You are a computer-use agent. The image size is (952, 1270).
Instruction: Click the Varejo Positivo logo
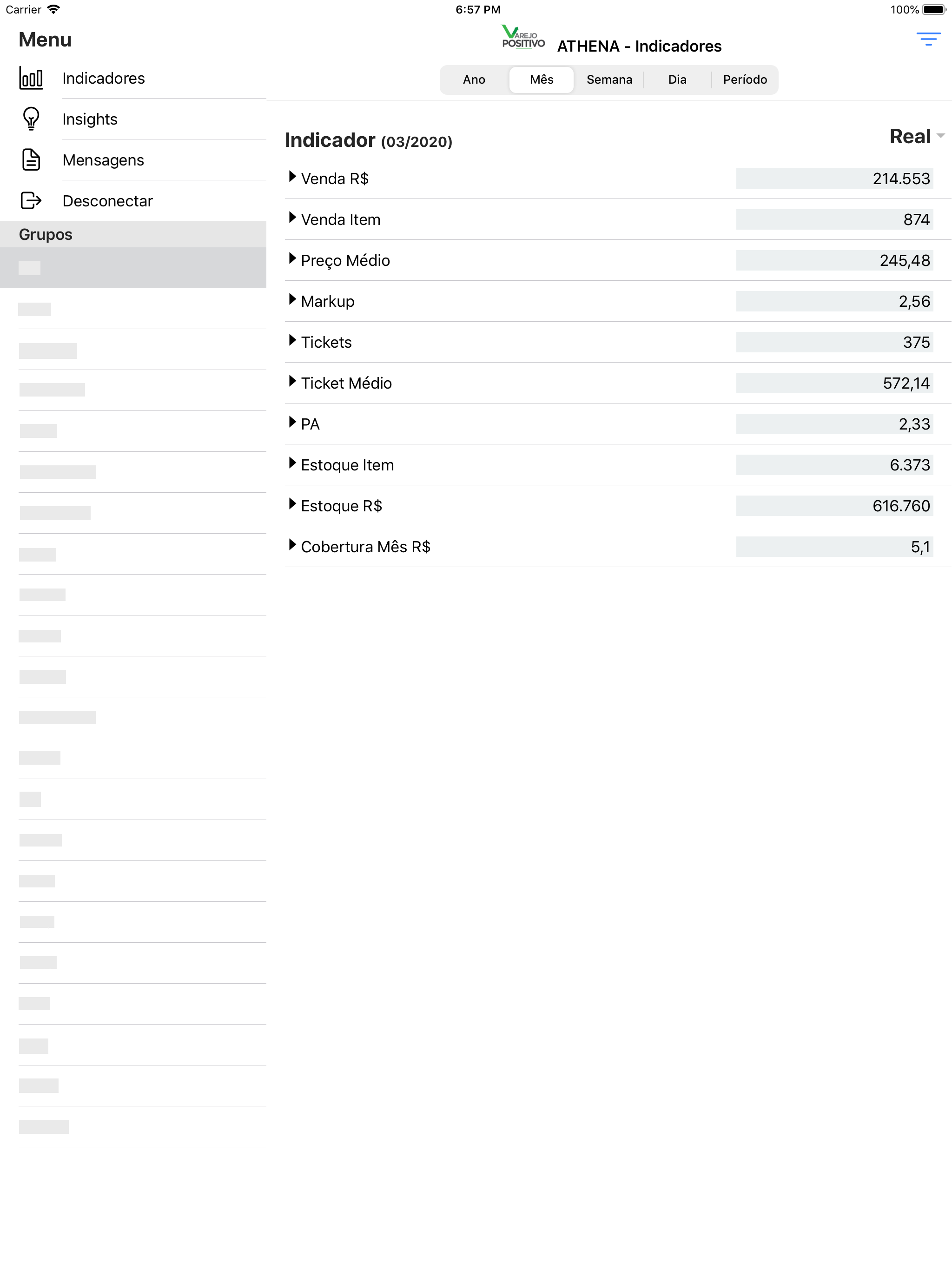coord(522,37)
